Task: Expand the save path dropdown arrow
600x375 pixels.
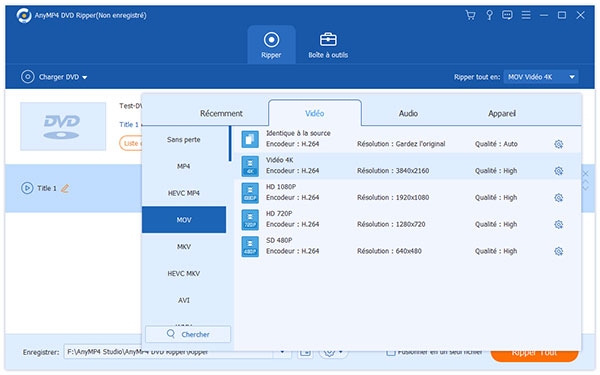Action: coord(282,352)
